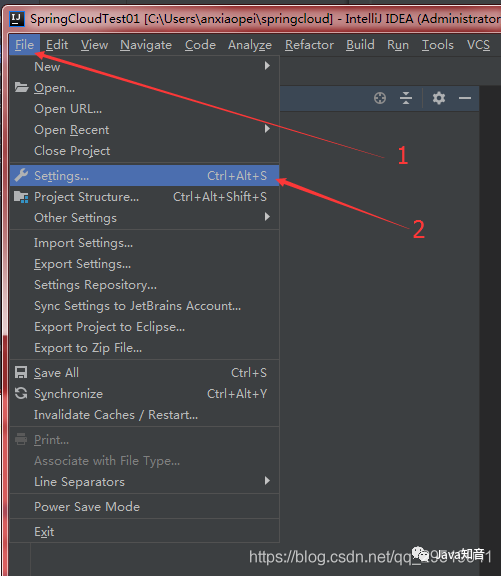Click the floppy disk Save All icon
This screenshot has width=501, height=576.
(x=21, y=372)
